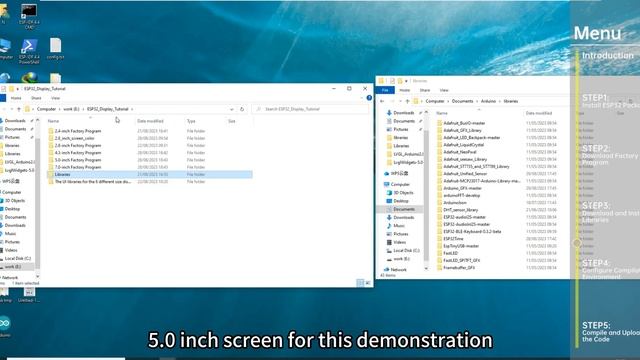Viewport: 640px width, 360px height.
Task: Go back in the libraries window
Action: click(382, 101)
